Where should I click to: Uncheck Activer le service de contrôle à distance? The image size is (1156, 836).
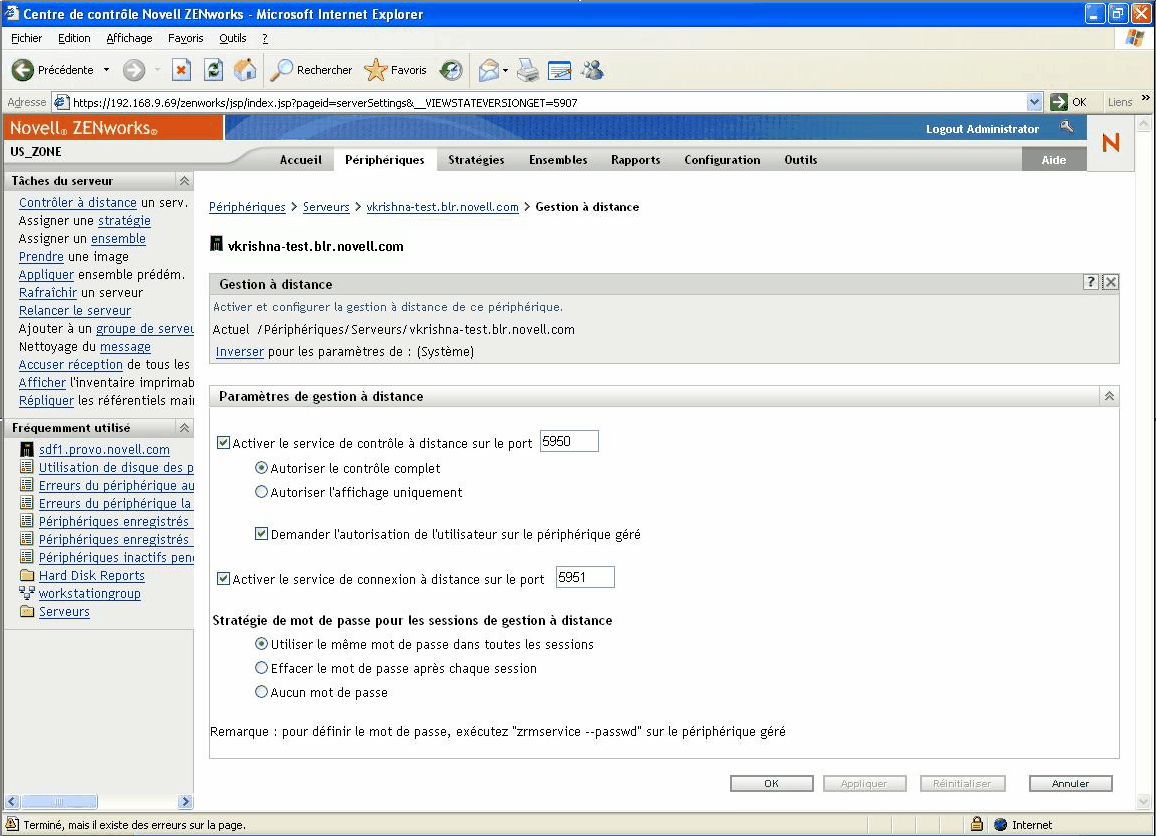[x=222, y=440]
